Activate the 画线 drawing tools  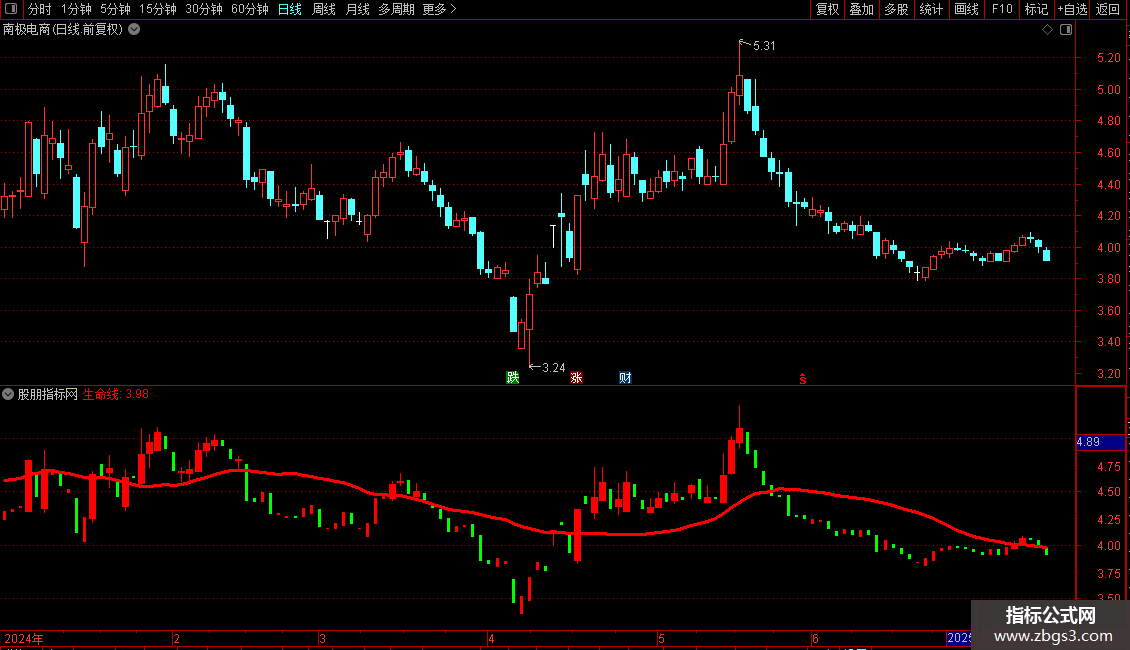966,9
